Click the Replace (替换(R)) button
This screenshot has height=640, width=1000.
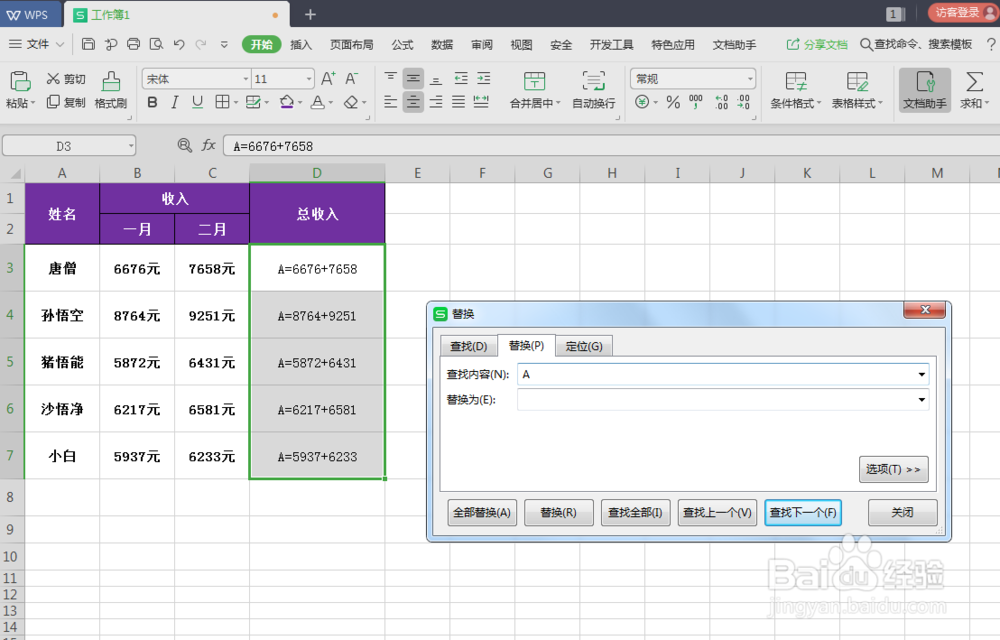(x=559, y=513)
